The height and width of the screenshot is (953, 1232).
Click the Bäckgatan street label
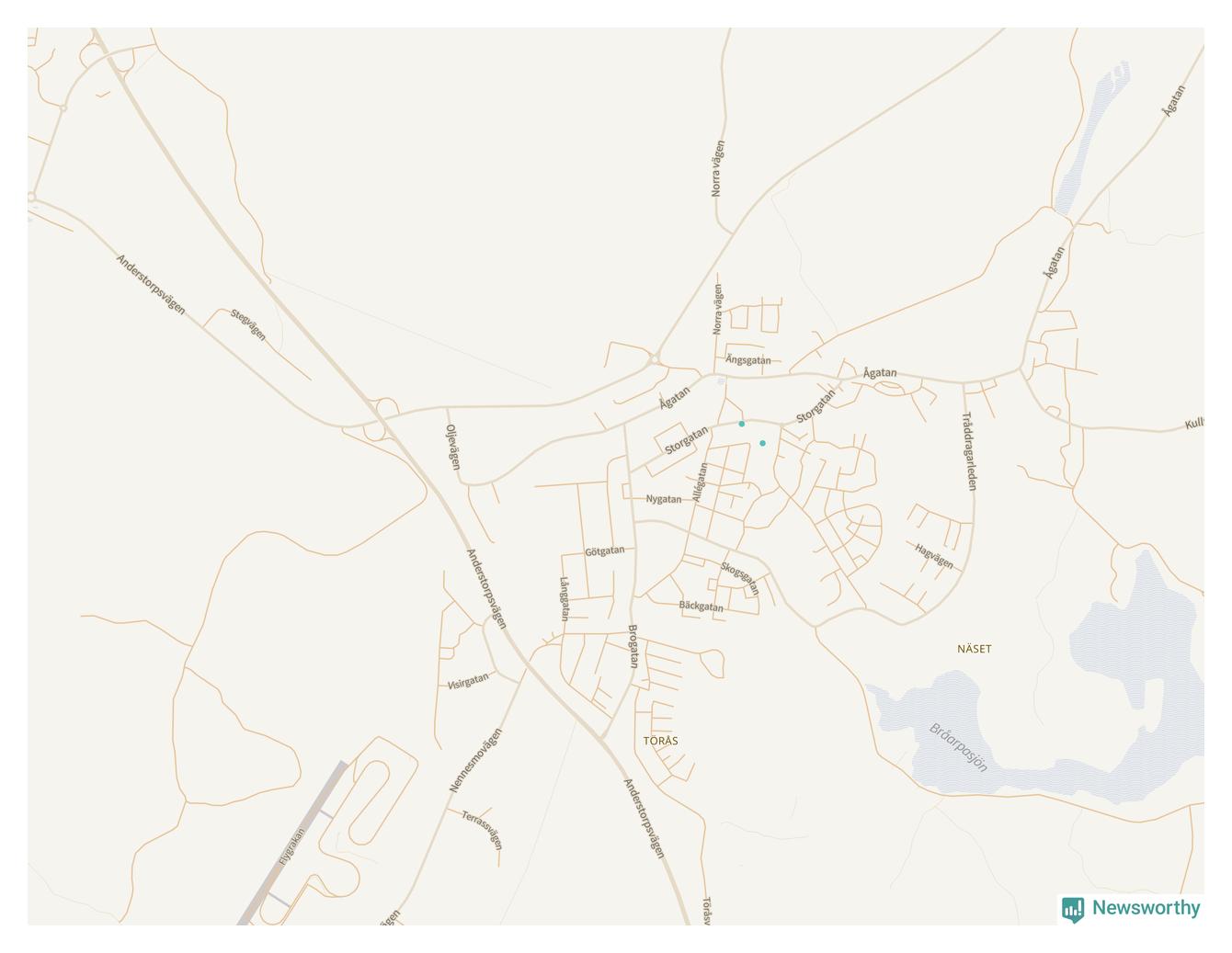coord(702,607)
